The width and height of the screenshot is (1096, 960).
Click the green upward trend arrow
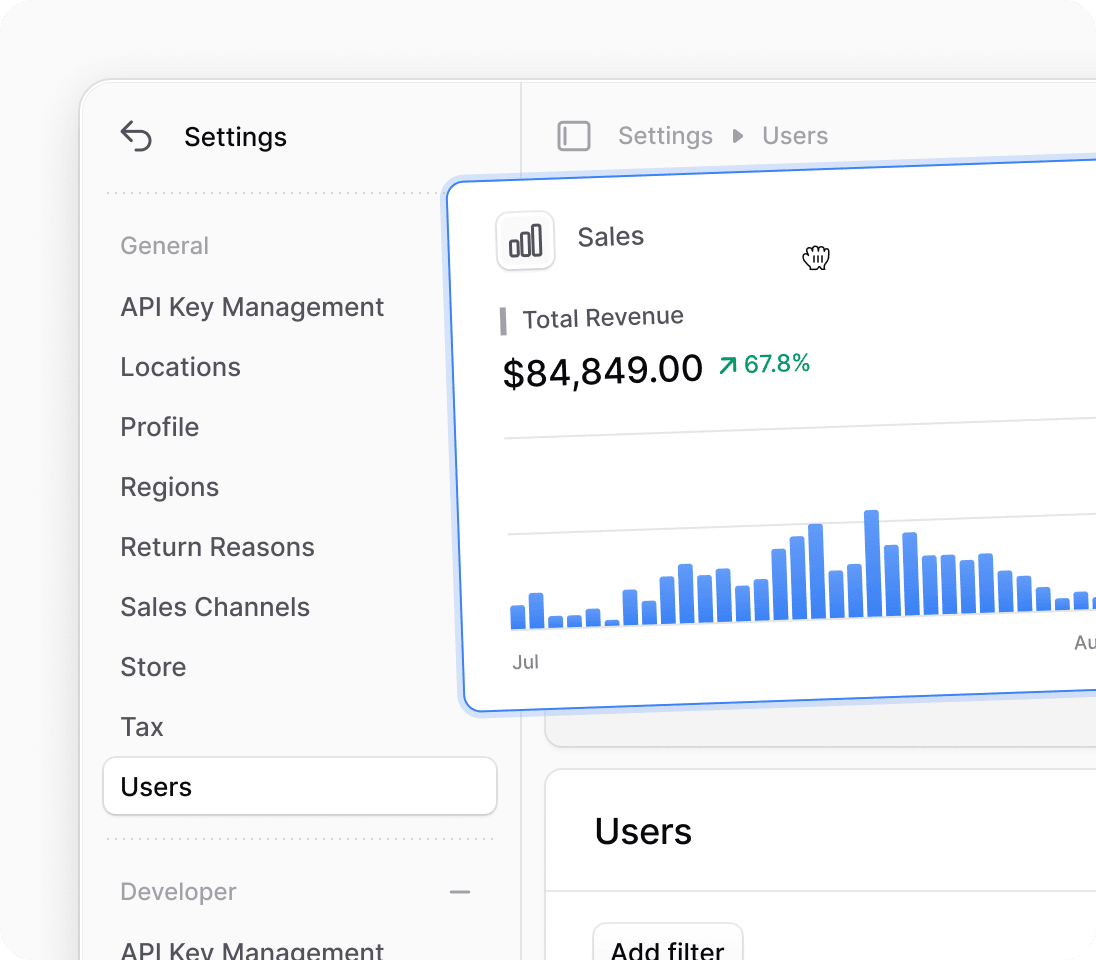point(727,366)
